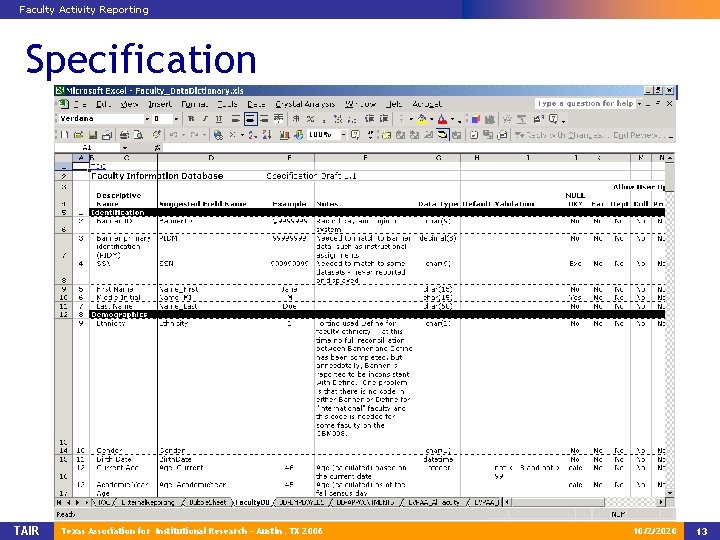
Task: Sort descending with the Z-A icon
Action: (267, 135)
